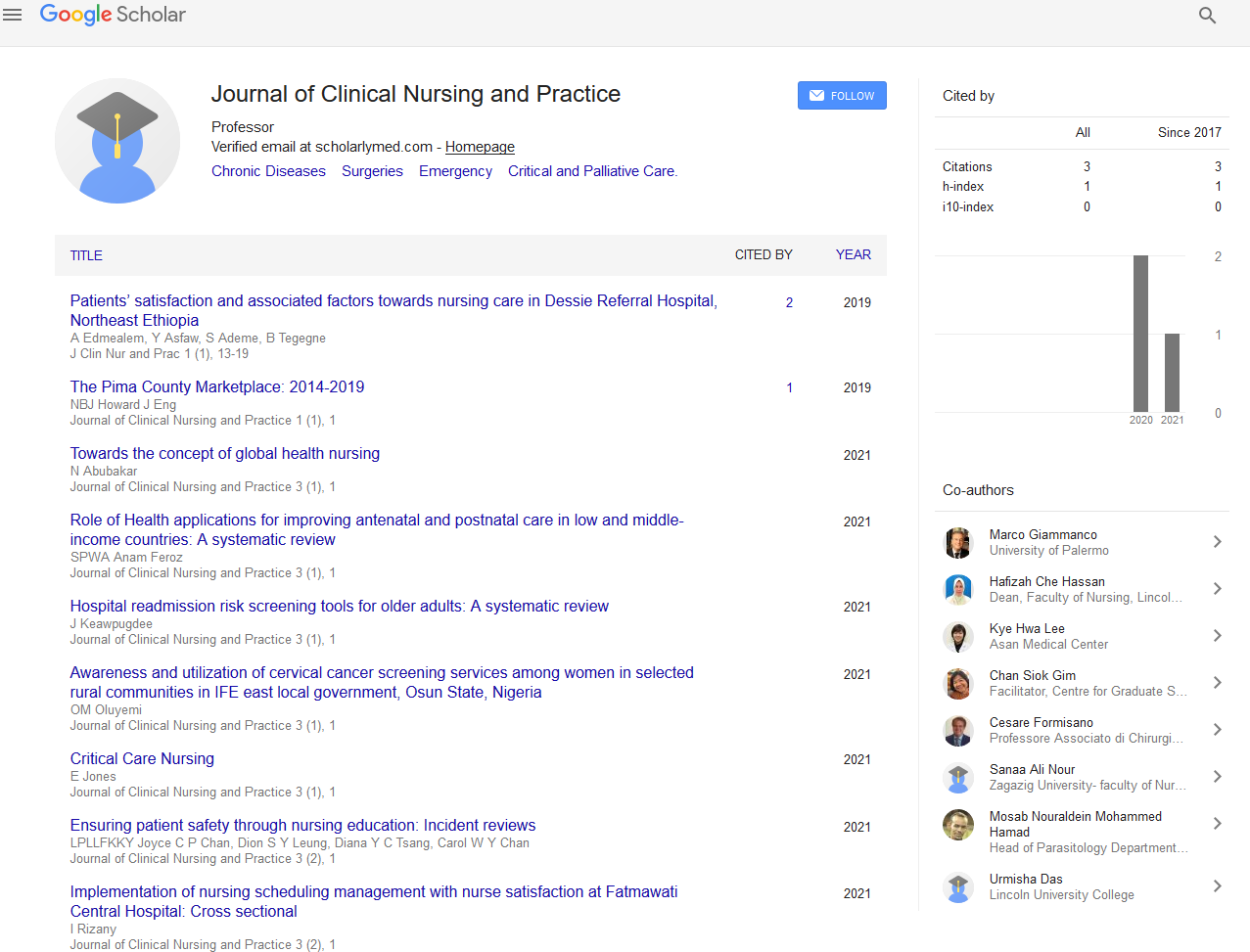Sort publications by Year column
Viewport: 1250px width, 952px height.
(x=853, y=254)
